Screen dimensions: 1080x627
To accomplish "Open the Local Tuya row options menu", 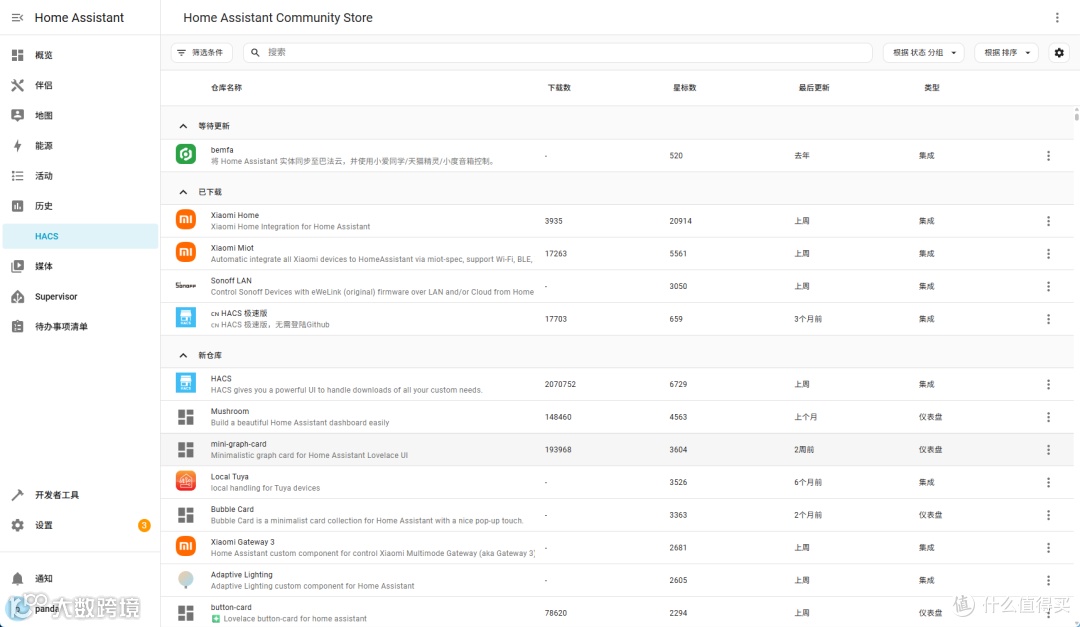I will (1048, 482).
